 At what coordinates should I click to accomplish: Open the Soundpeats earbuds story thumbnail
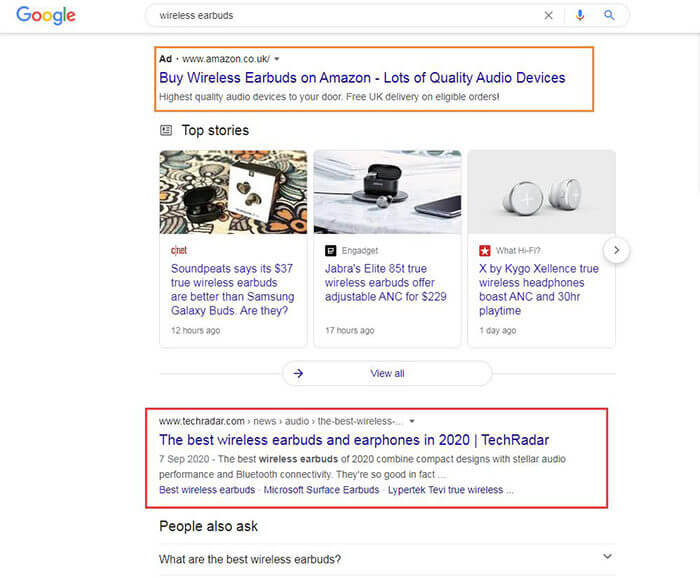[x=233, y=192]
